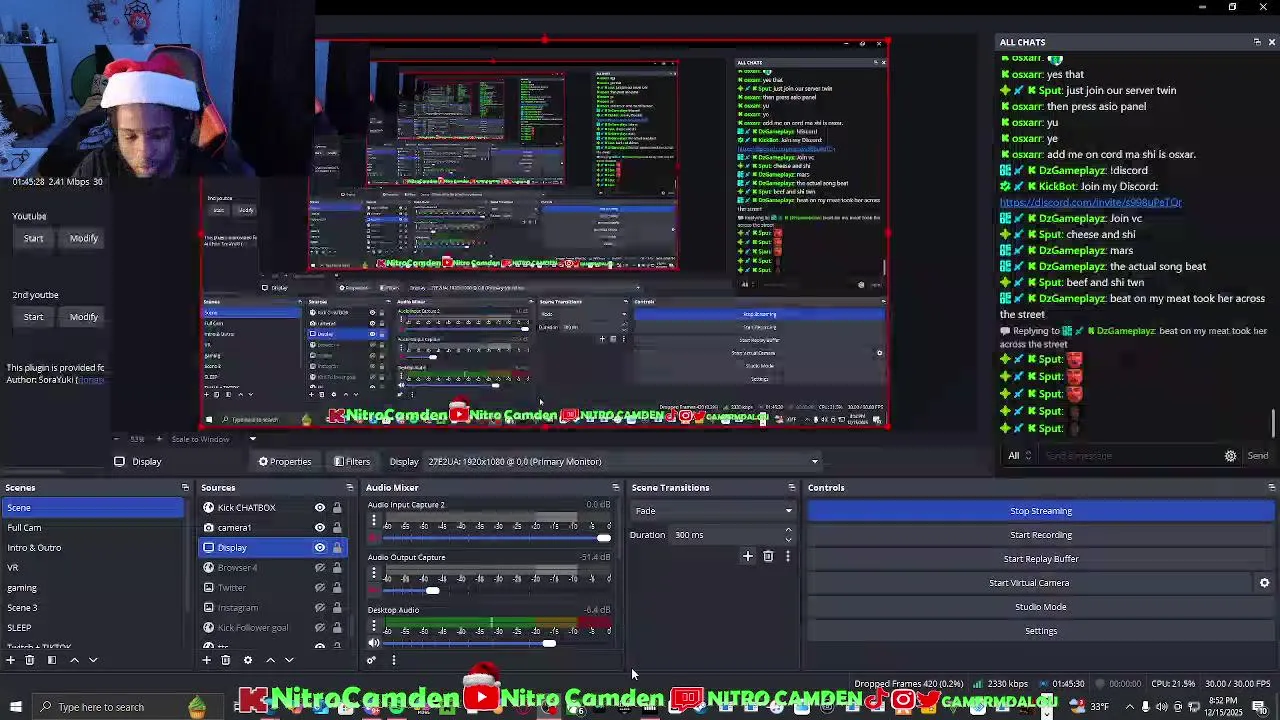Viewport: 1280px width, 720px height.
Task: Toggle lock on camera1 source
Action: pyautogui.click(x=337, y=528)
